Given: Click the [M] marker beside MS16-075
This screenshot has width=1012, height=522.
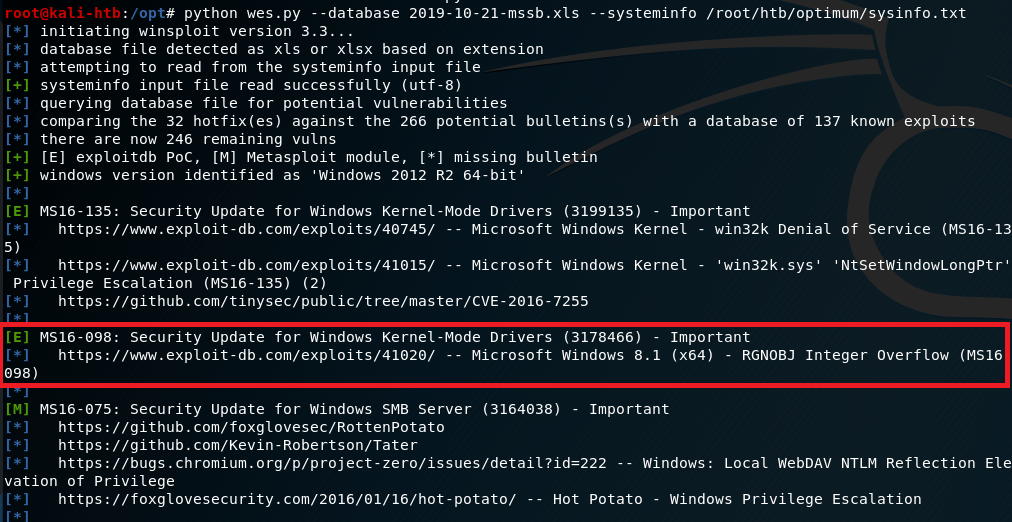Looking at the screenshot, I should point(17,409).
